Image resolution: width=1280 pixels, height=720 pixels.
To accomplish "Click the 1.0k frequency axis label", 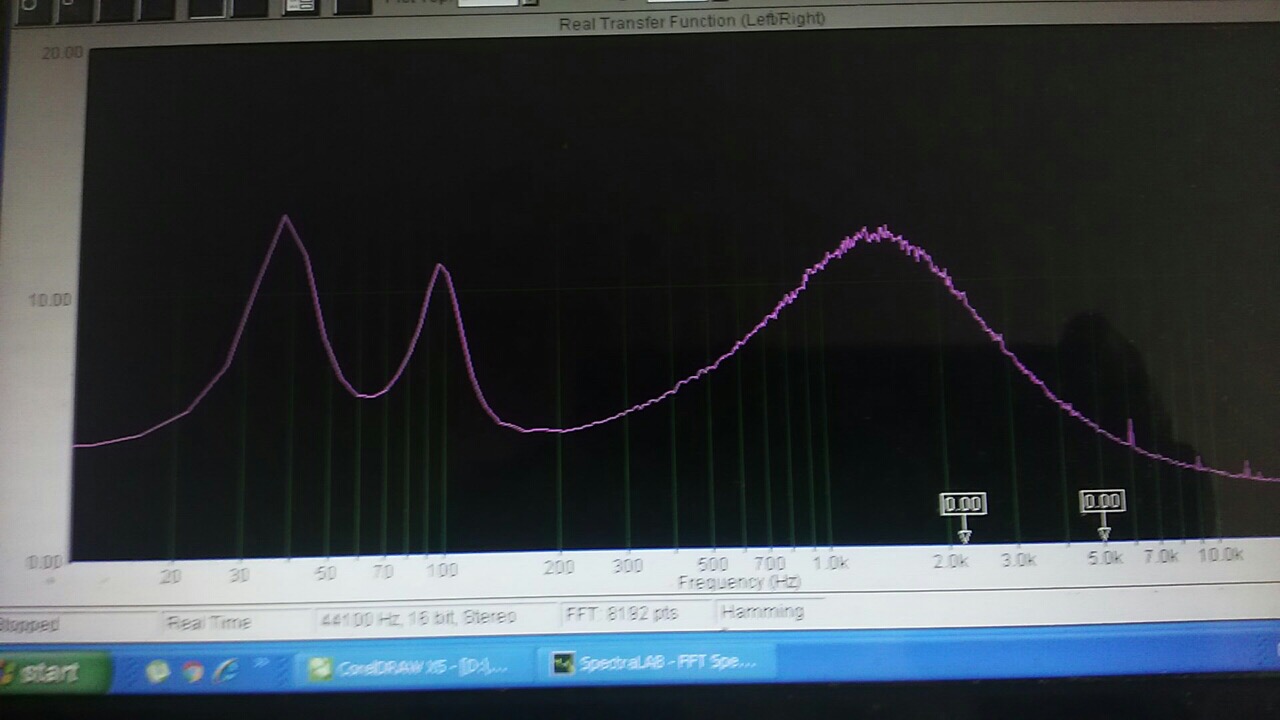I will point(830,563).
